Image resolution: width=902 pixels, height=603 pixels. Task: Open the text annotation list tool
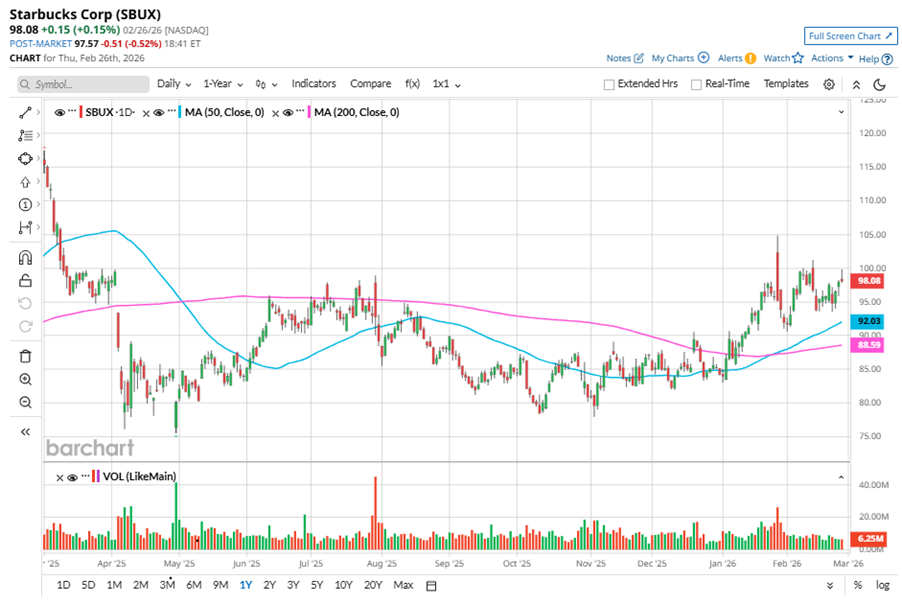click(25, 135)
